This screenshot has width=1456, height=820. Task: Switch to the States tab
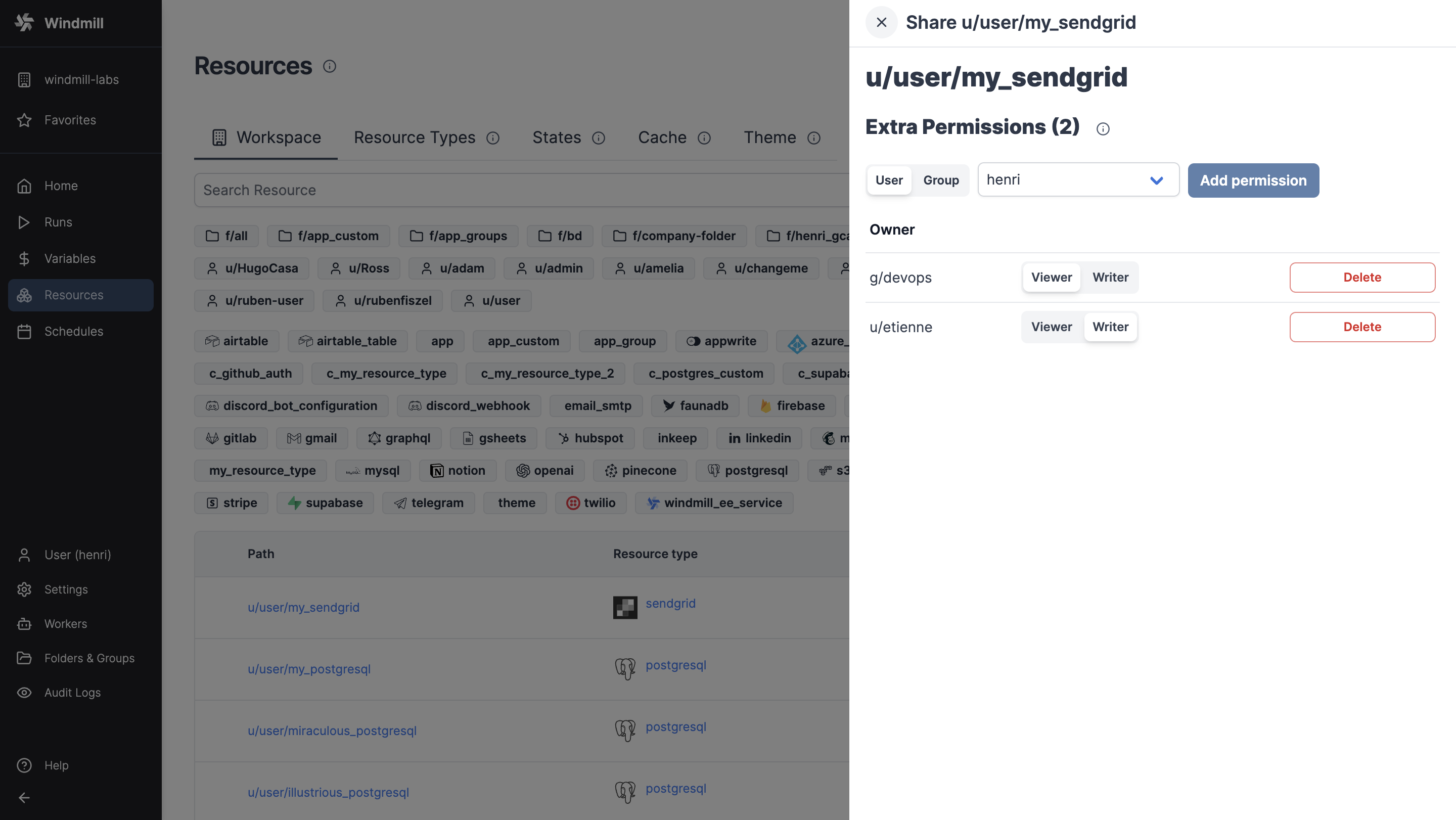[x=556, y=138]
